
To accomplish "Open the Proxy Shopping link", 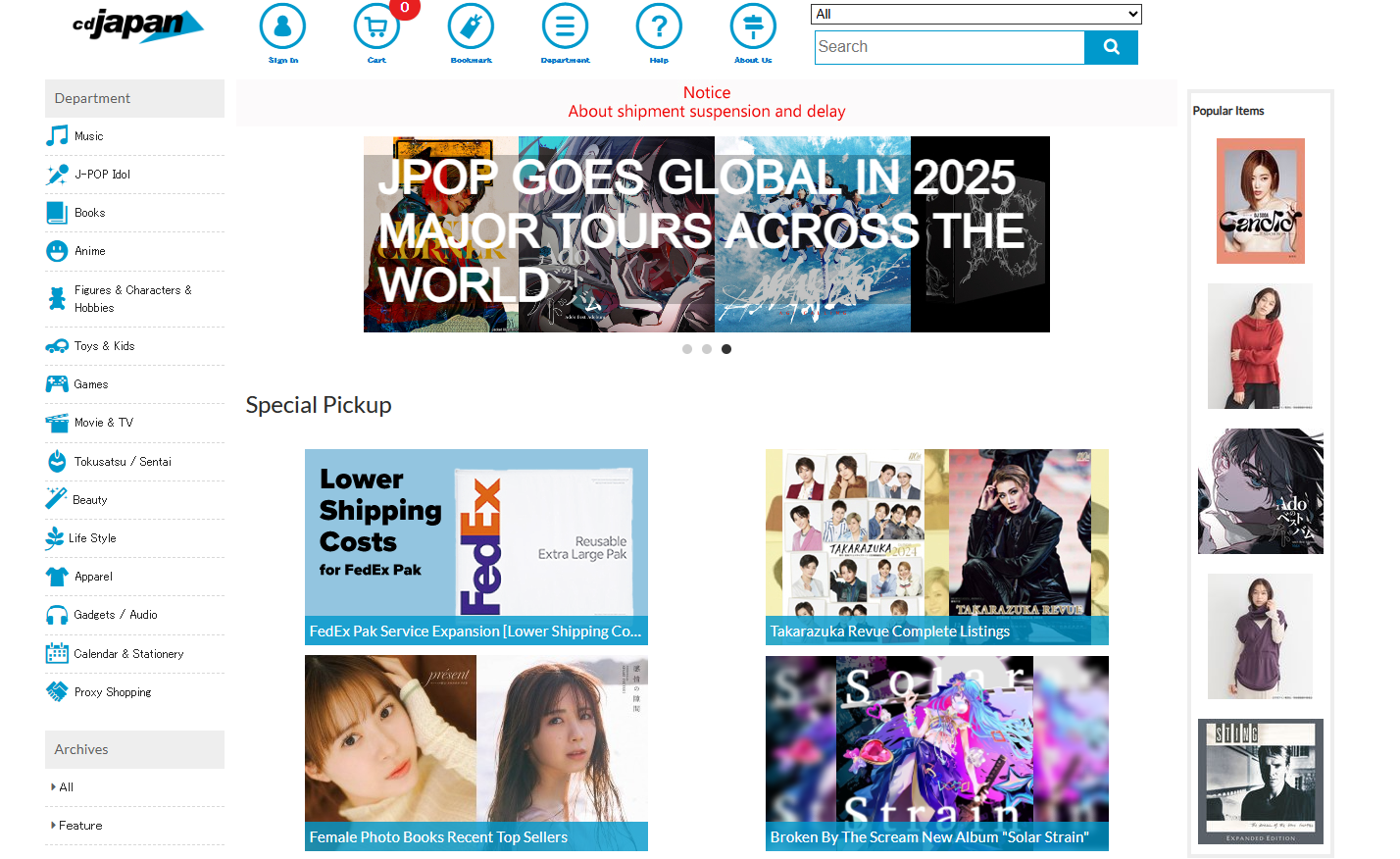I will point(113,692).
